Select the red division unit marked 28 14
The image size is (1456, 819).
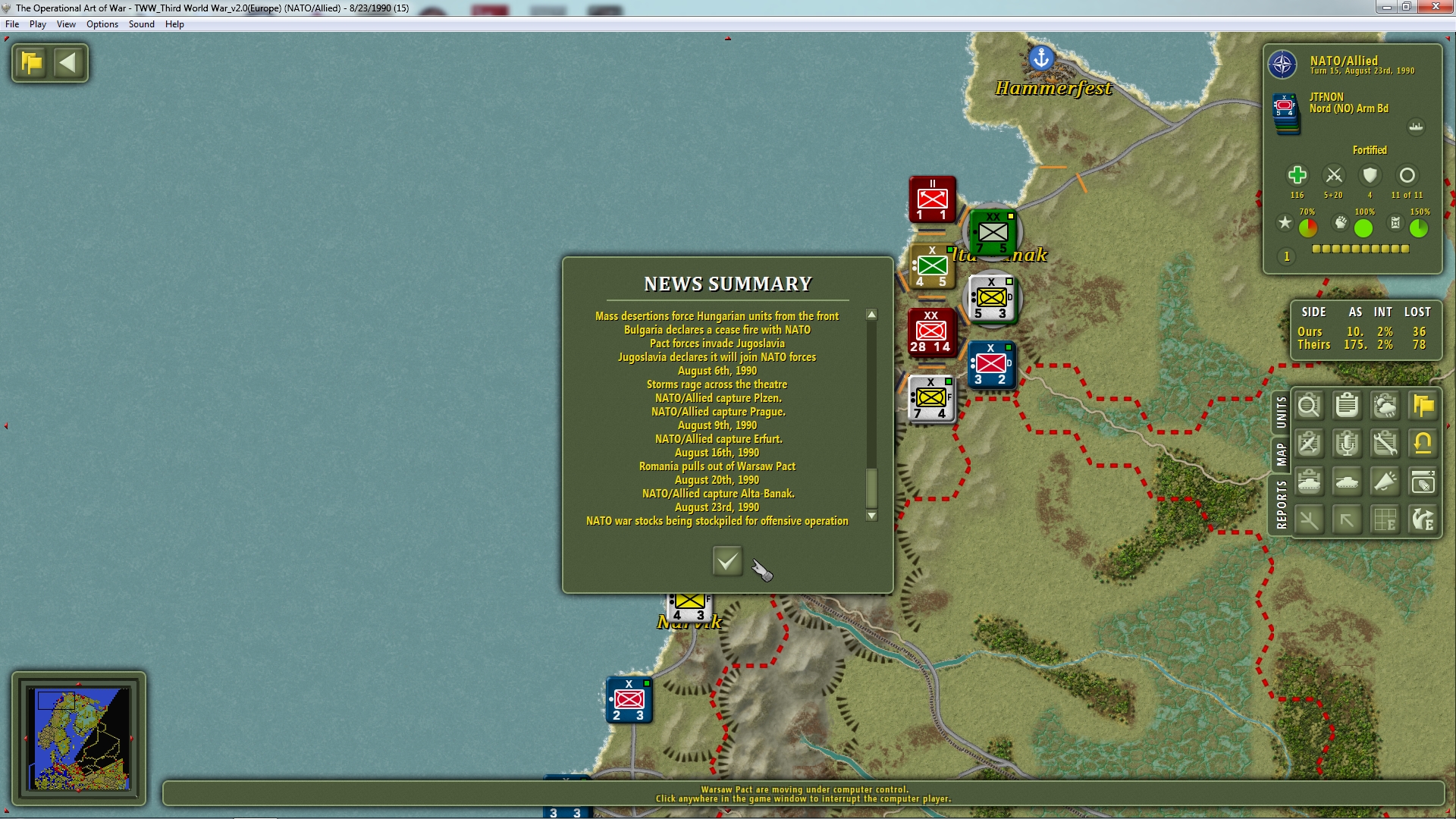931,331
